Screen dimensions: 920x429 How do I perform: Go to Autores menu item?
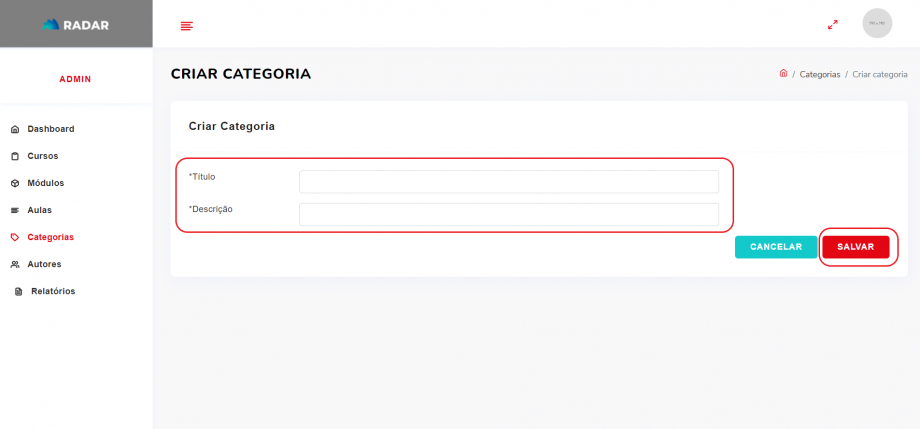[44, 264]
